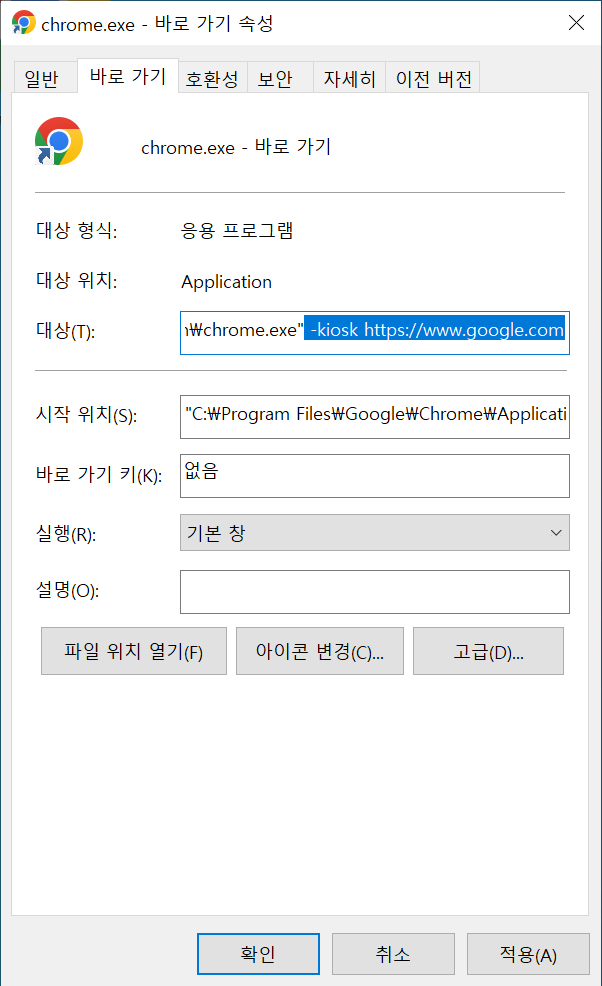Confirm with the 확인 button
The height and width of the screenshot is (986, 602).
(x=259, y=954)
